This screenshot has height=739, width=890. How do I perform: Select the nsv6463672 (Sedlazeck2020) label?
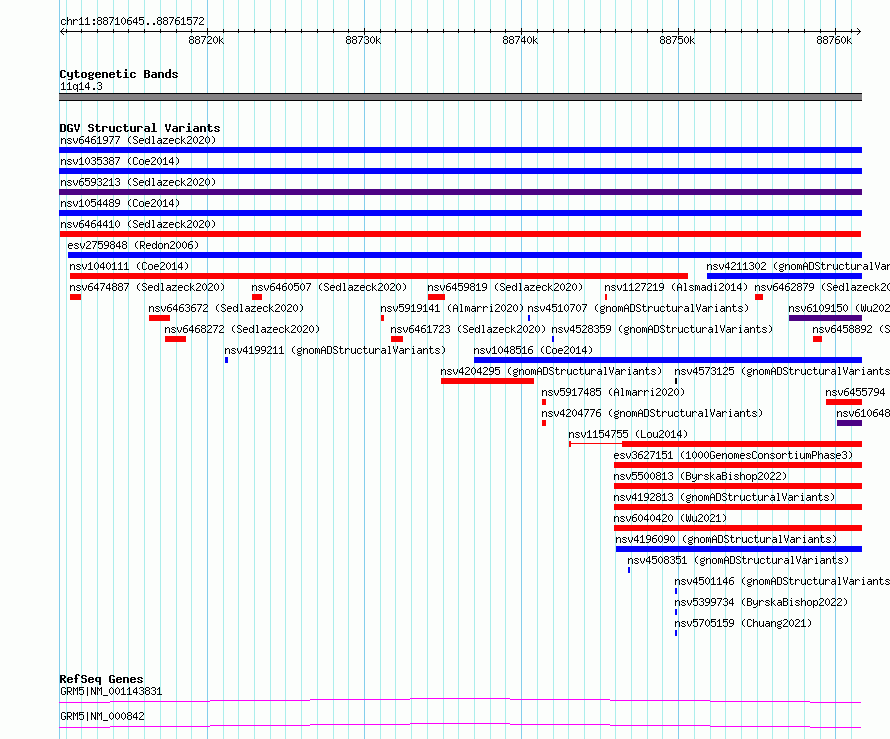(226, 308)
